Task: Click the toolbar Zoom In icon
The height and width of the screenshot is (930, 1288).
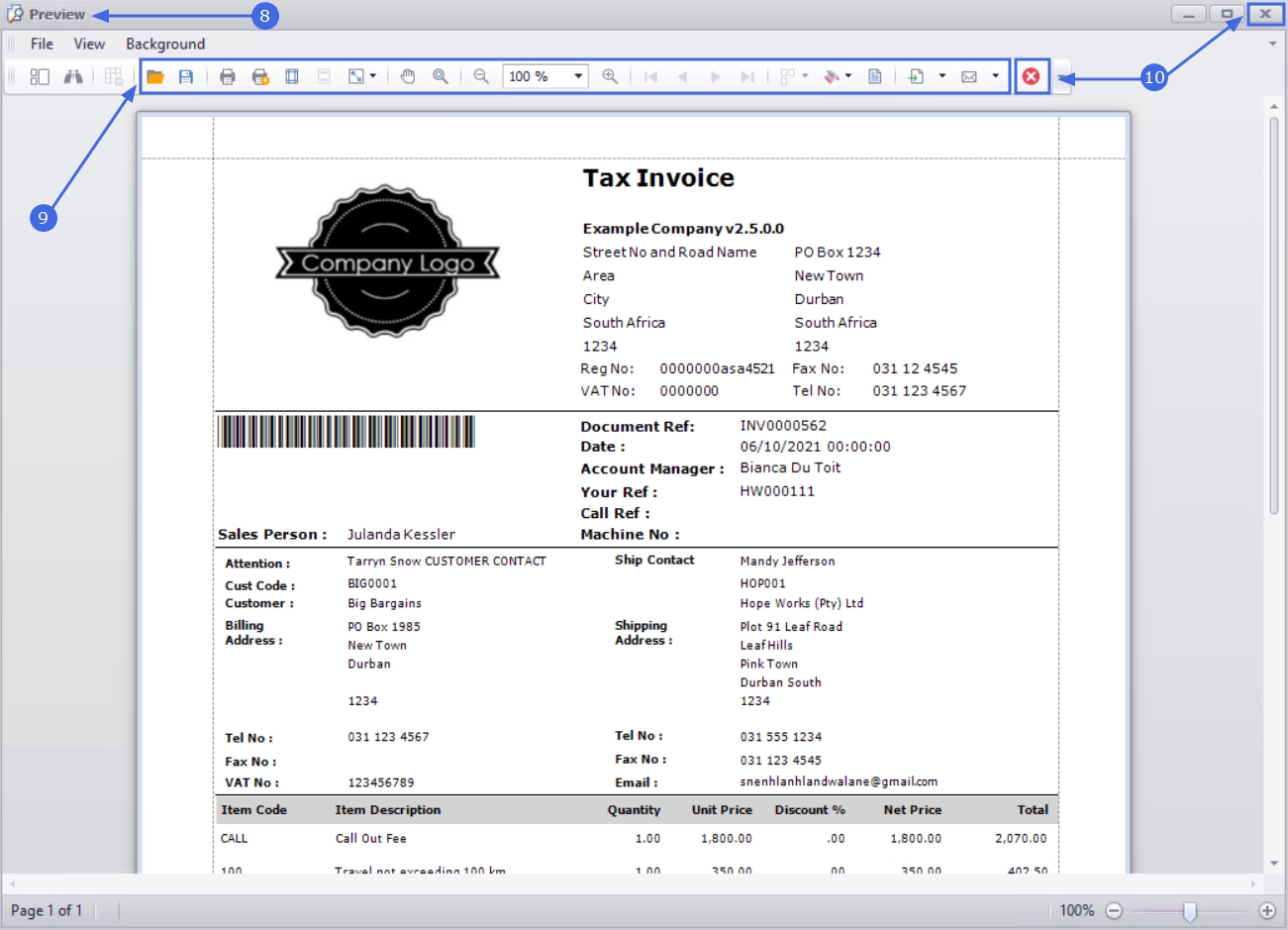Action: pyautogui.click(x=610, y=76)
